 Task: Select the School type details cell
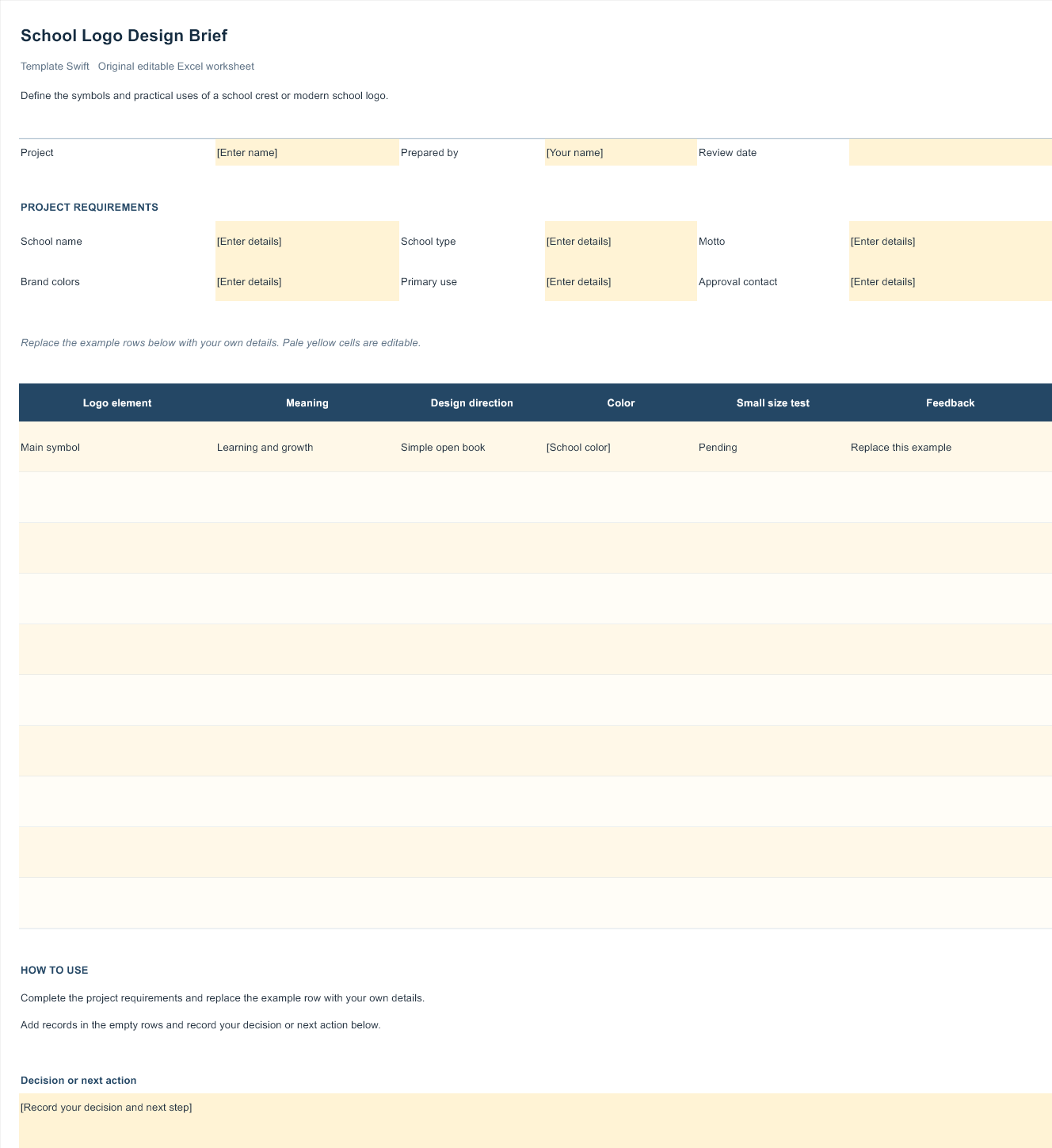(621, 242)
